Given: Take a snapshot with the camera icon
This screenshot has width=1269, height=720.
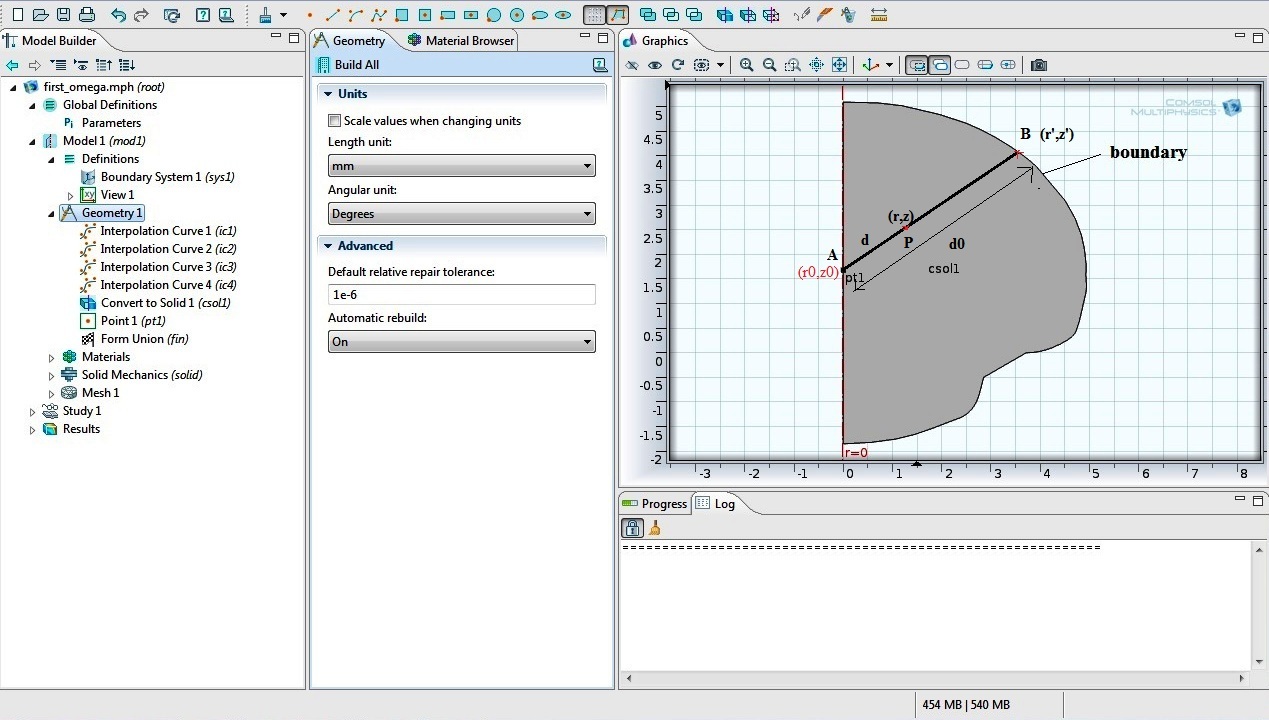Looking at the screenshot, I should tap(1039, 65).
